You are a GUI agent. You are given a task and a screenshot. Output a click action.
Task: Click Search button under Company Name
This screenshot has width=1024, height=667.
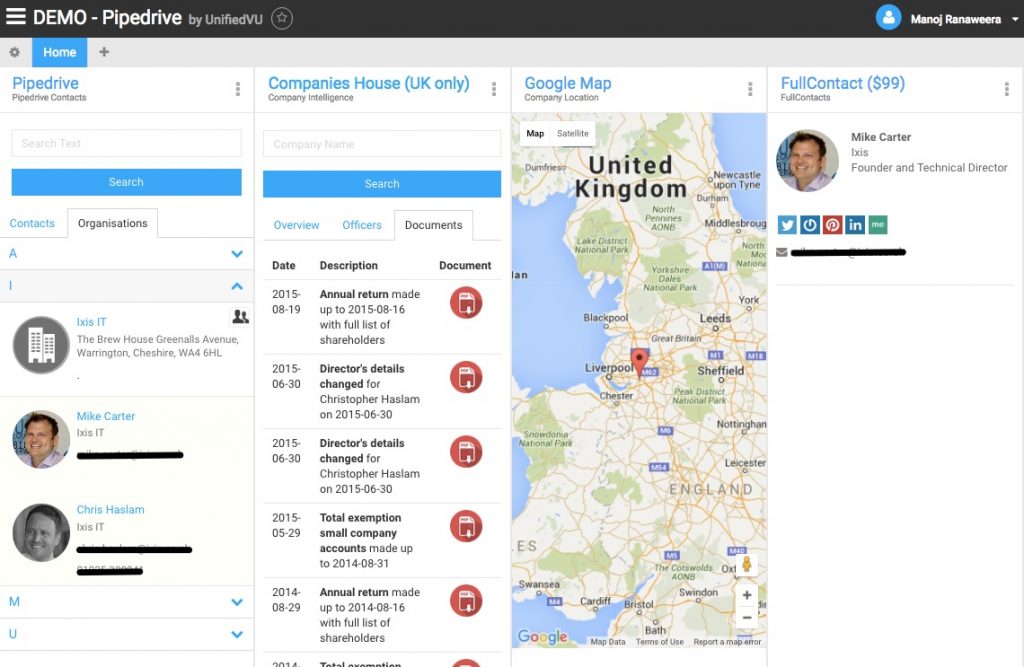[x=382, y=184]
